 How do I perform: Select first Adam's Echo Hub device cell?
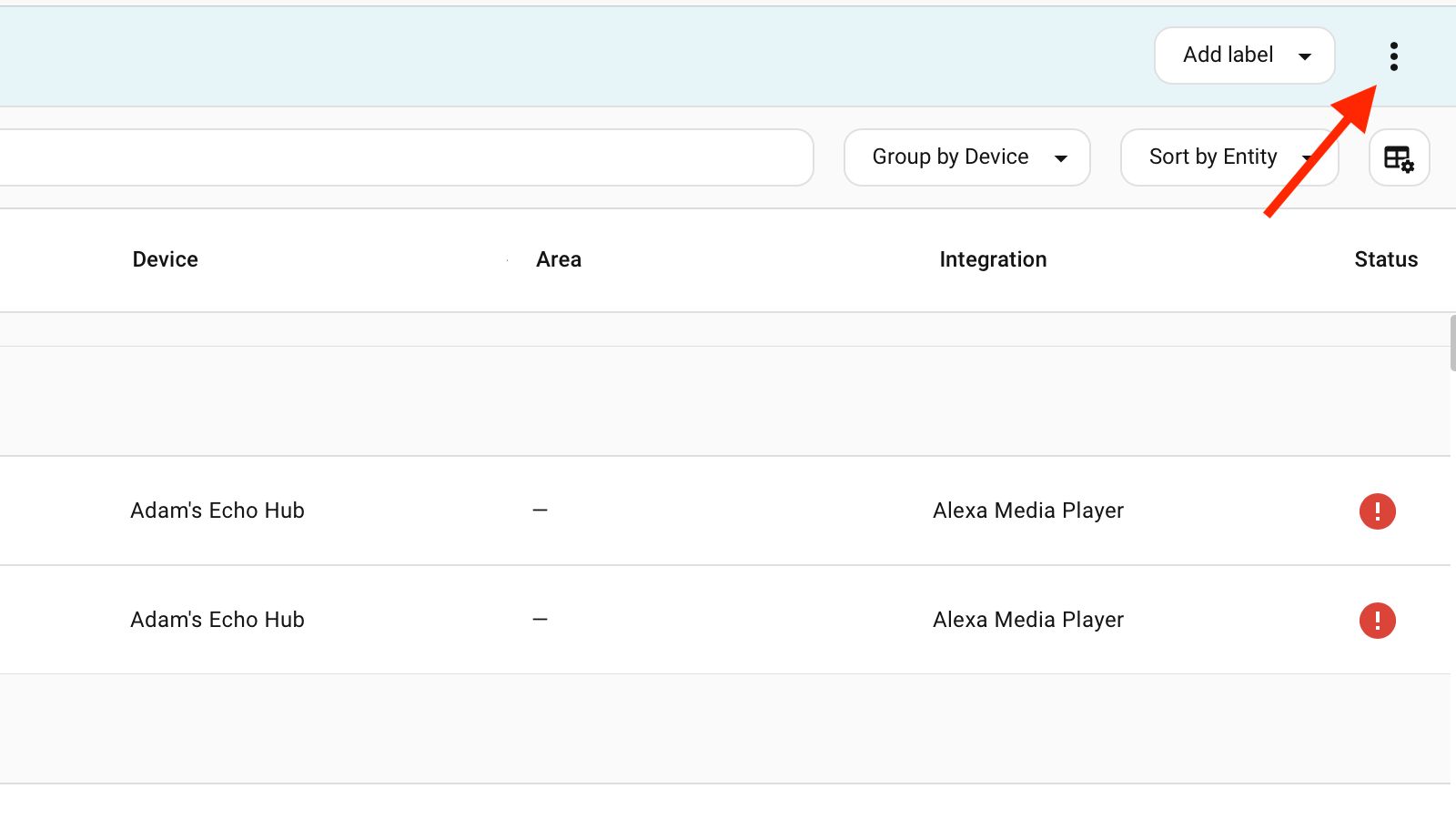point(217,511)
